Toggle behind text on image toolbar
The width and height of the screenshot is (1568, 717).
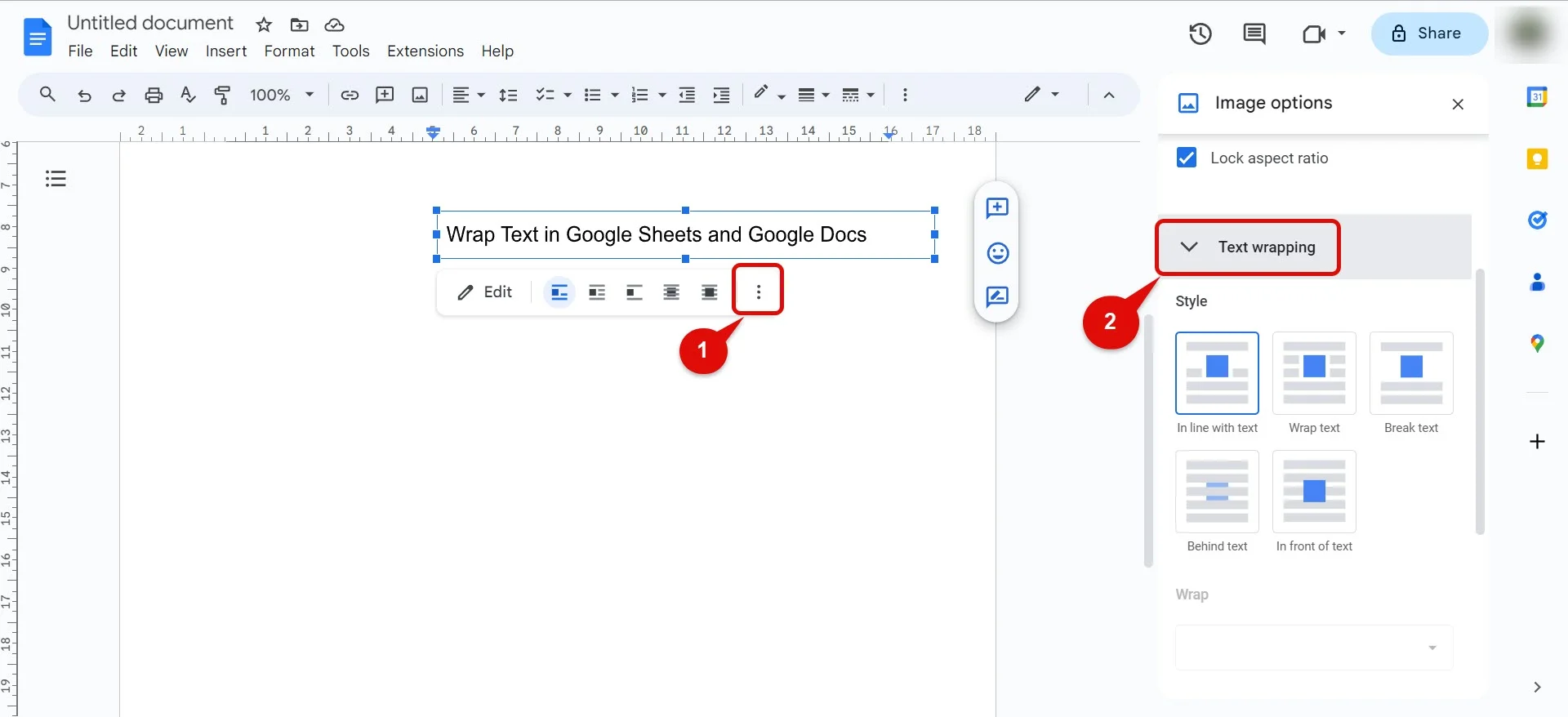coord(671,292)
